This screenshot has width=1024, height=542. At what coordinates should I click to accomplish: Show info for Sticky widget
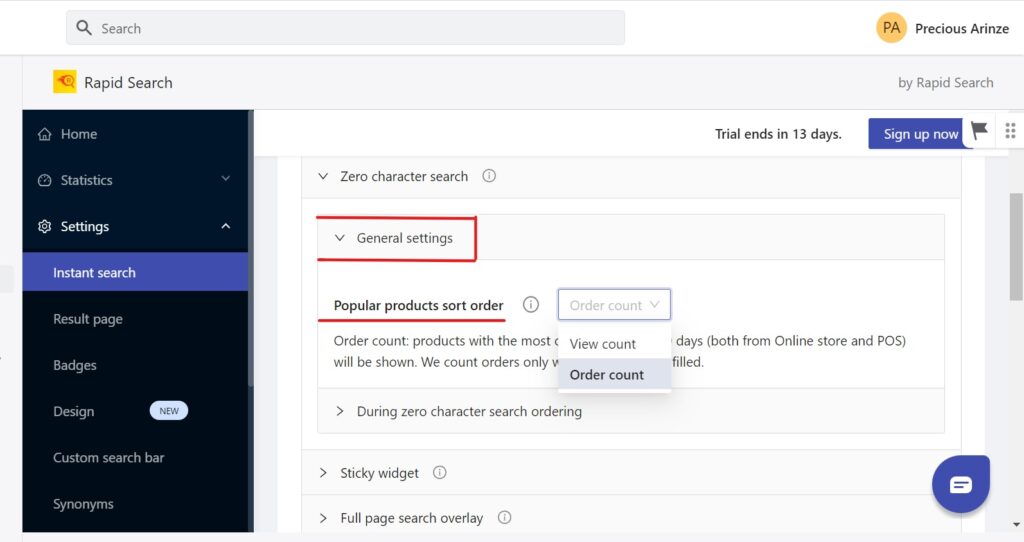coord(440,472)
